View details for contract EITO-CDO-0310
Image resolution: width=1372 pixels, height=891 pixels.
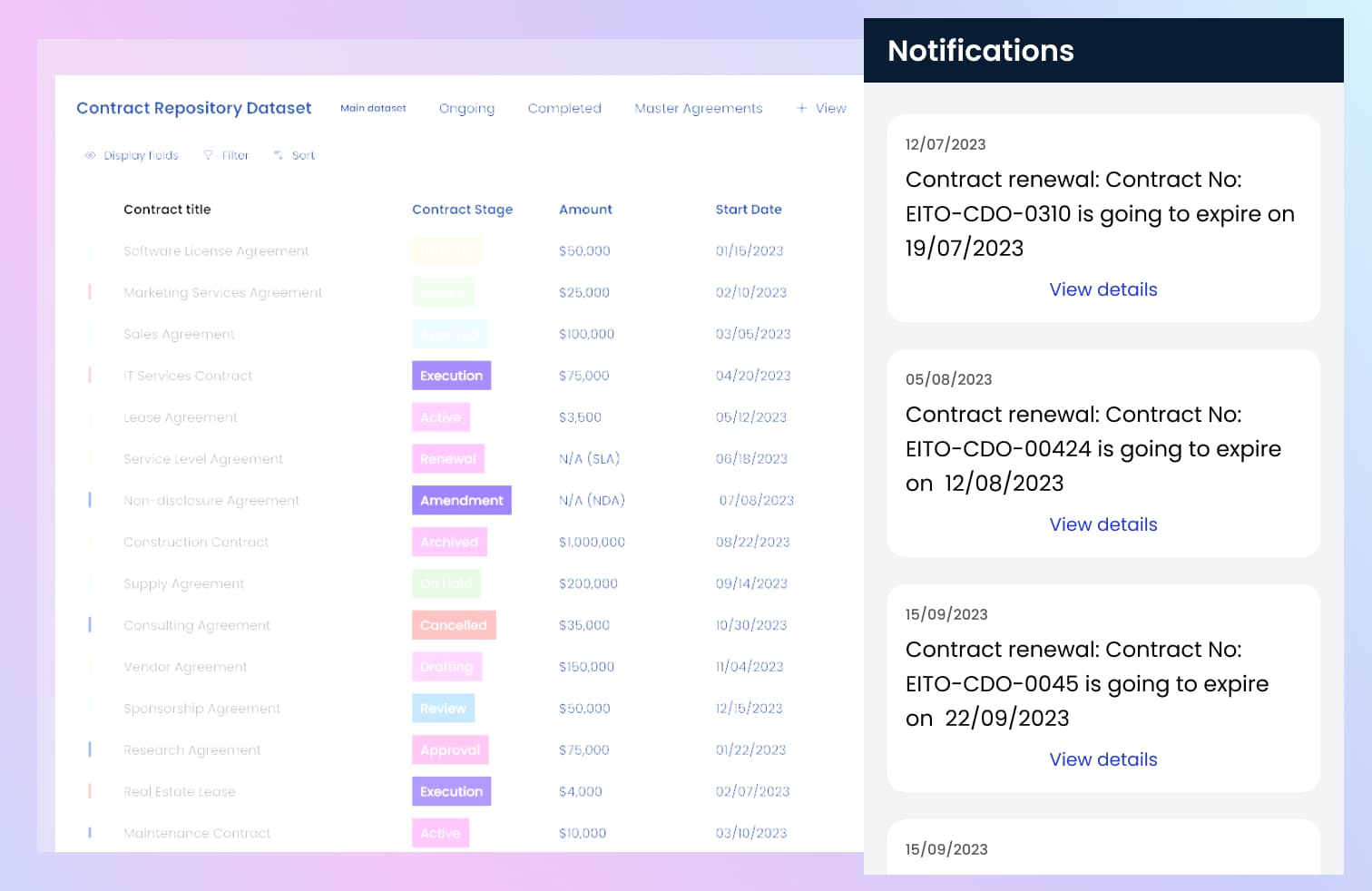[1102, 289]
